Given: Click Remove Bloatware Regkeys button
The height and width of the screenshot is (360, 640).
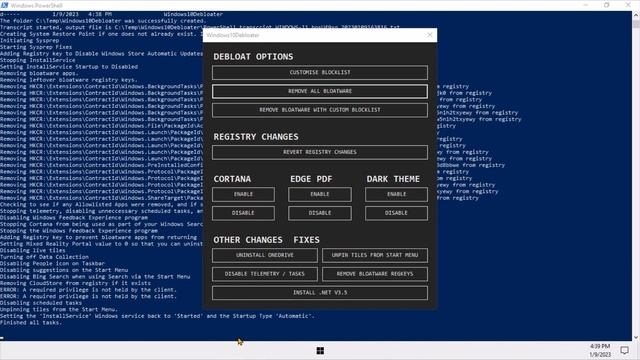Looking at the screenshot, I should 375,274.
